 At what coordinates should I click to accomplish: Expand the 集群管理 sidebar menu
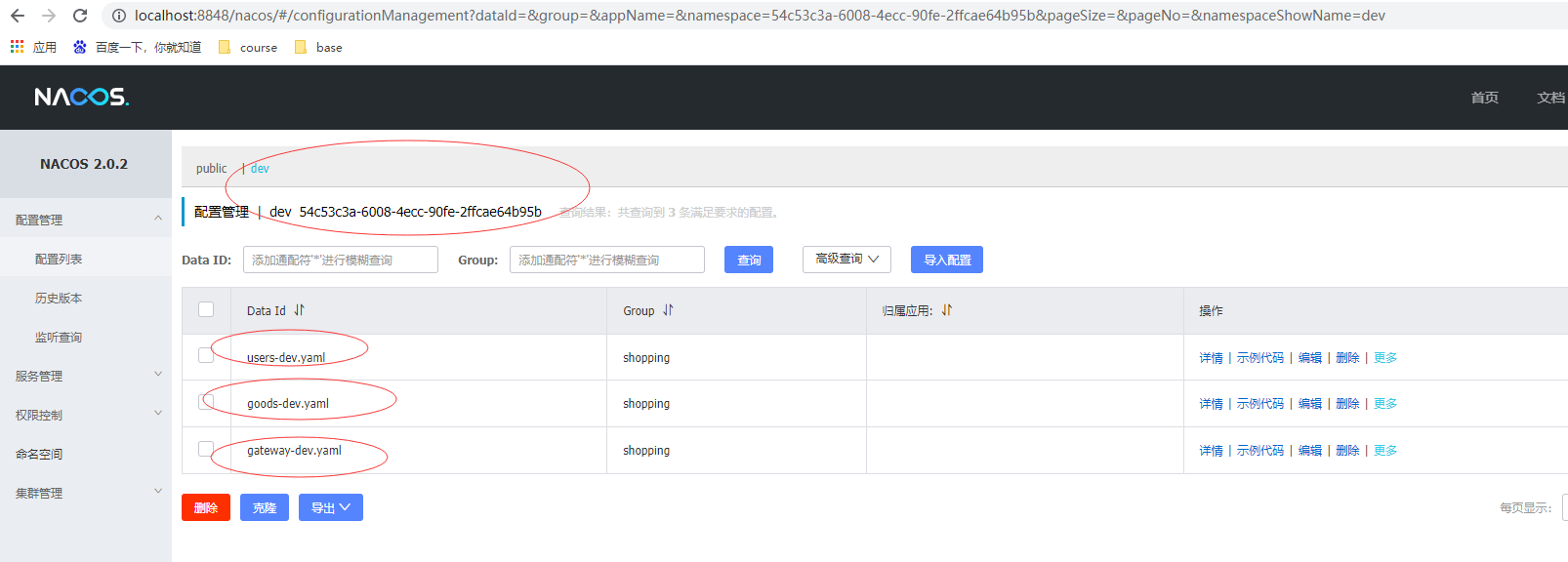point(86,493)
